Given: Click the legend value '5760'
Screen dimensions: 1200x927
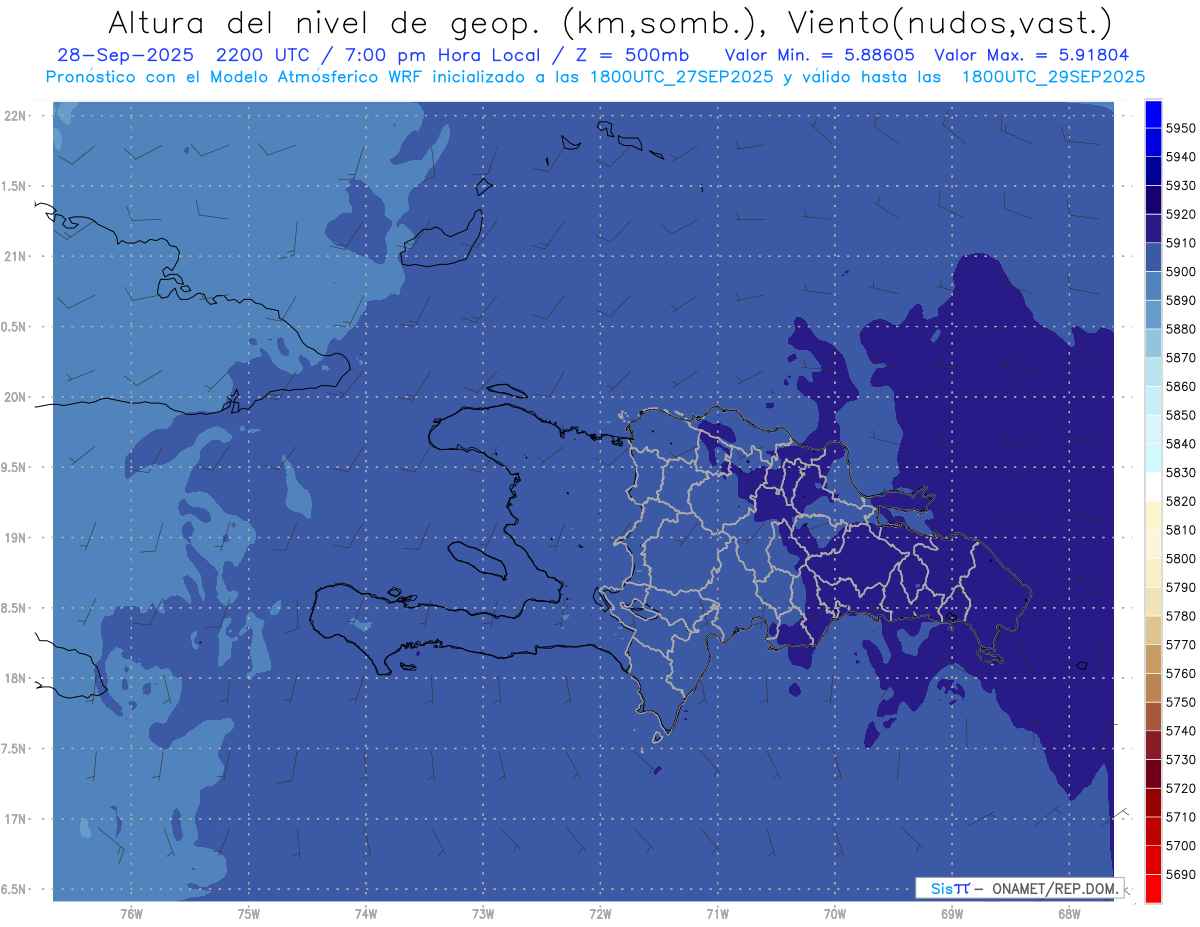Looking at the screenshot, I should click(x=1181, y=673).
